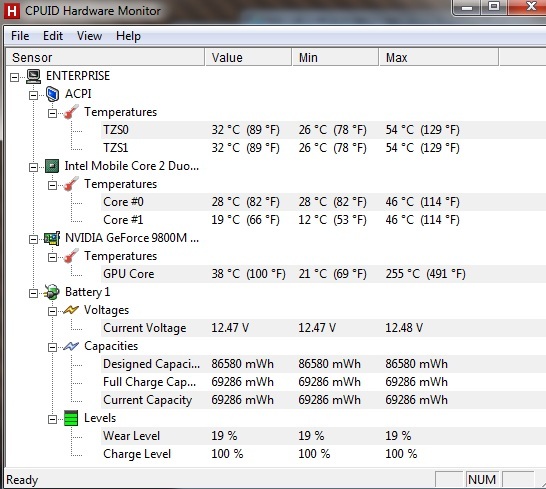
Task: Click the Min column header
Action: (335, 57)
